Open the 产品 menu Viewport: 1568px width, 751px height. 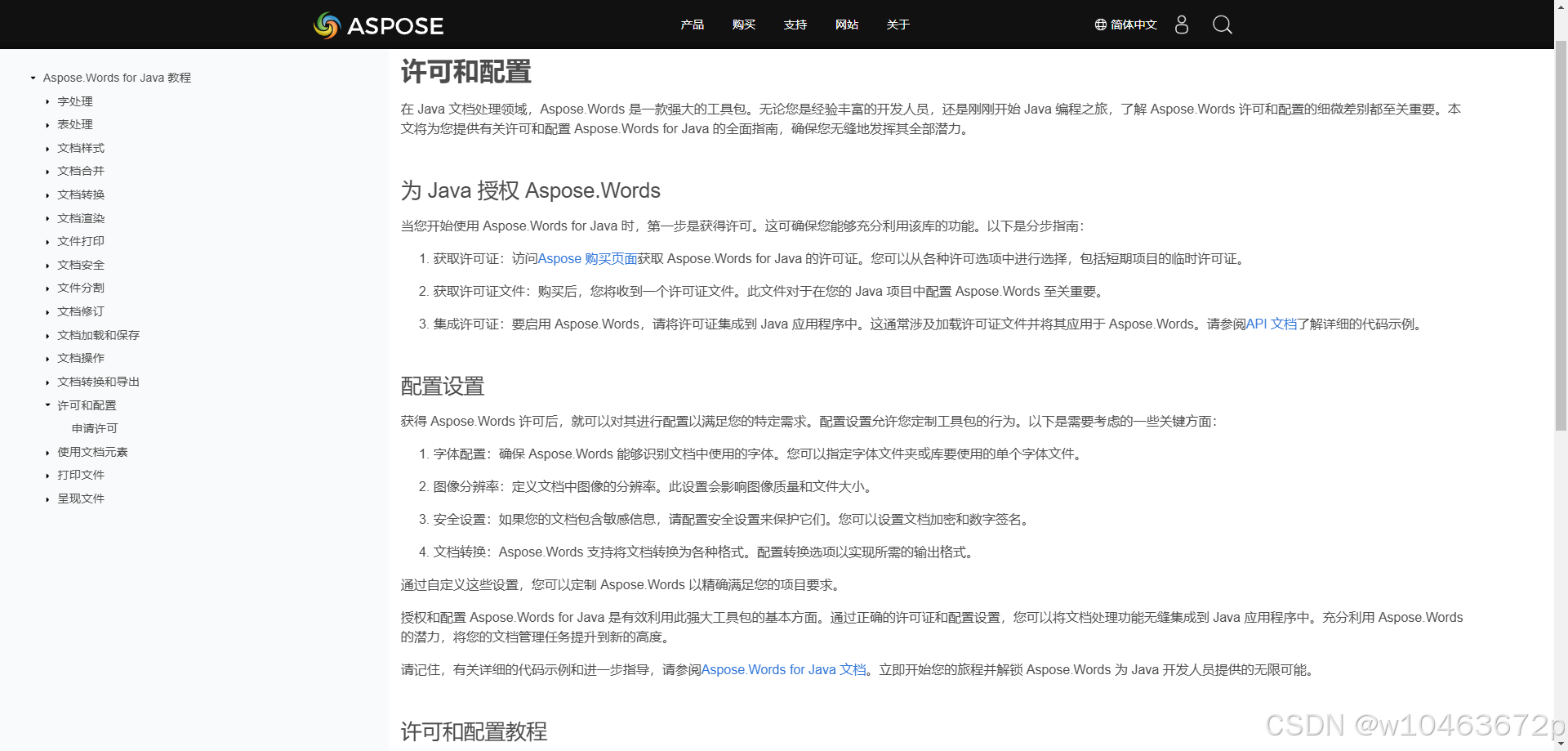pyautogui.click(x=692, y=25)
